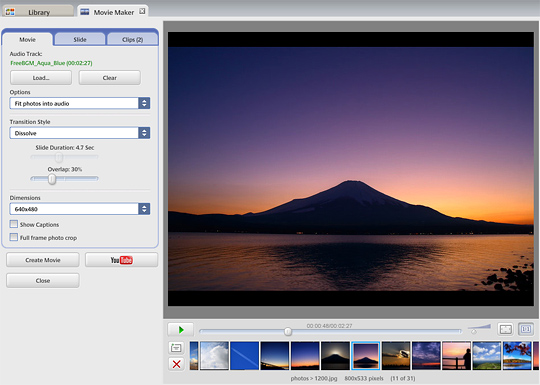This screenshot has width=540, height=385.
Task: Click the 00:00:48/00:02:27 time readout
Action: [329, 326]
